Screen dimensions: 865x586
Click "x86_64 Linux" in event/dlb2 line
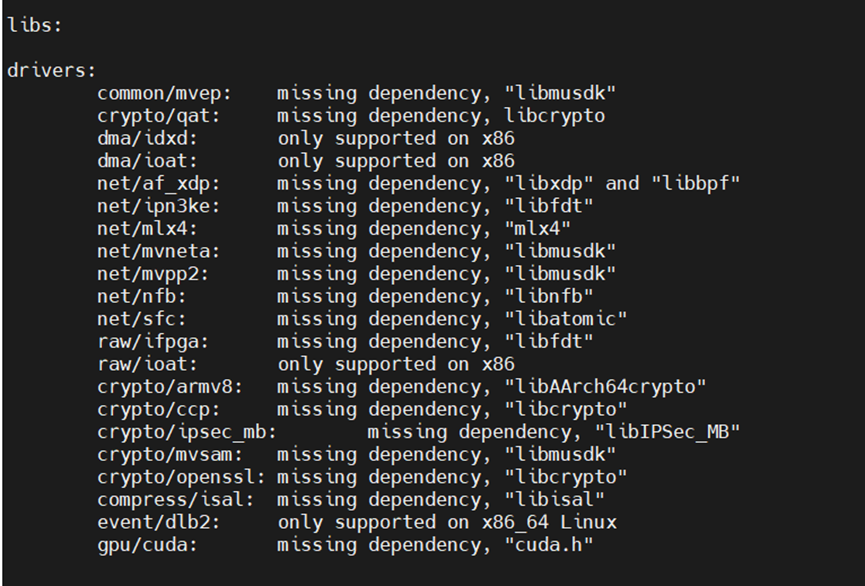tap(549, 523)
